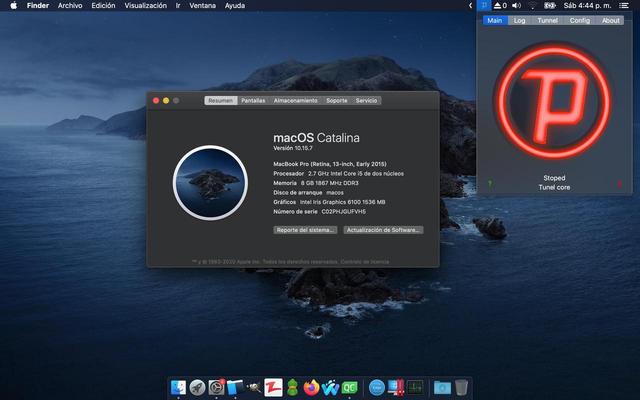Expand hidden menu bar items chevron
The height and width of the screenshot is (400, 640).
470,5
